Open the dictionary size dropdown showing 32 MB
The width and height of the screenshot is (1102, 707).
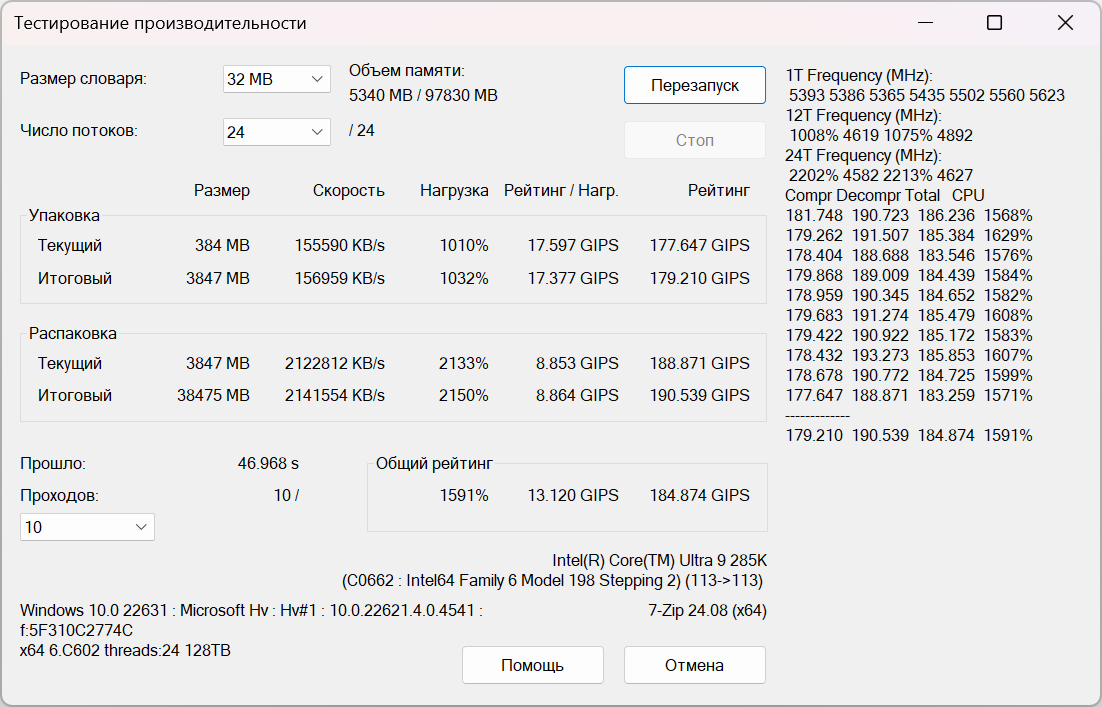276,79
